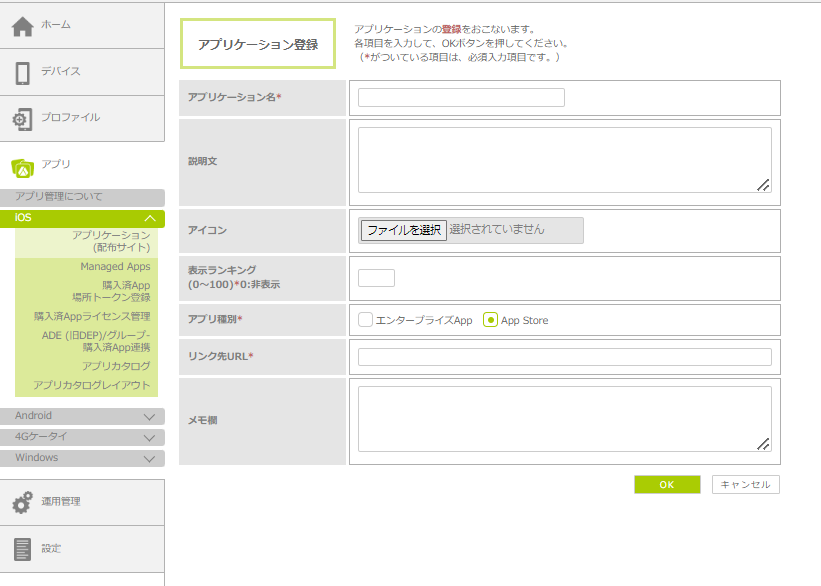Image resolution: width=821 pixels, height=586 pixels.
Task: Click the Home house icon
Action: [22, 26]
